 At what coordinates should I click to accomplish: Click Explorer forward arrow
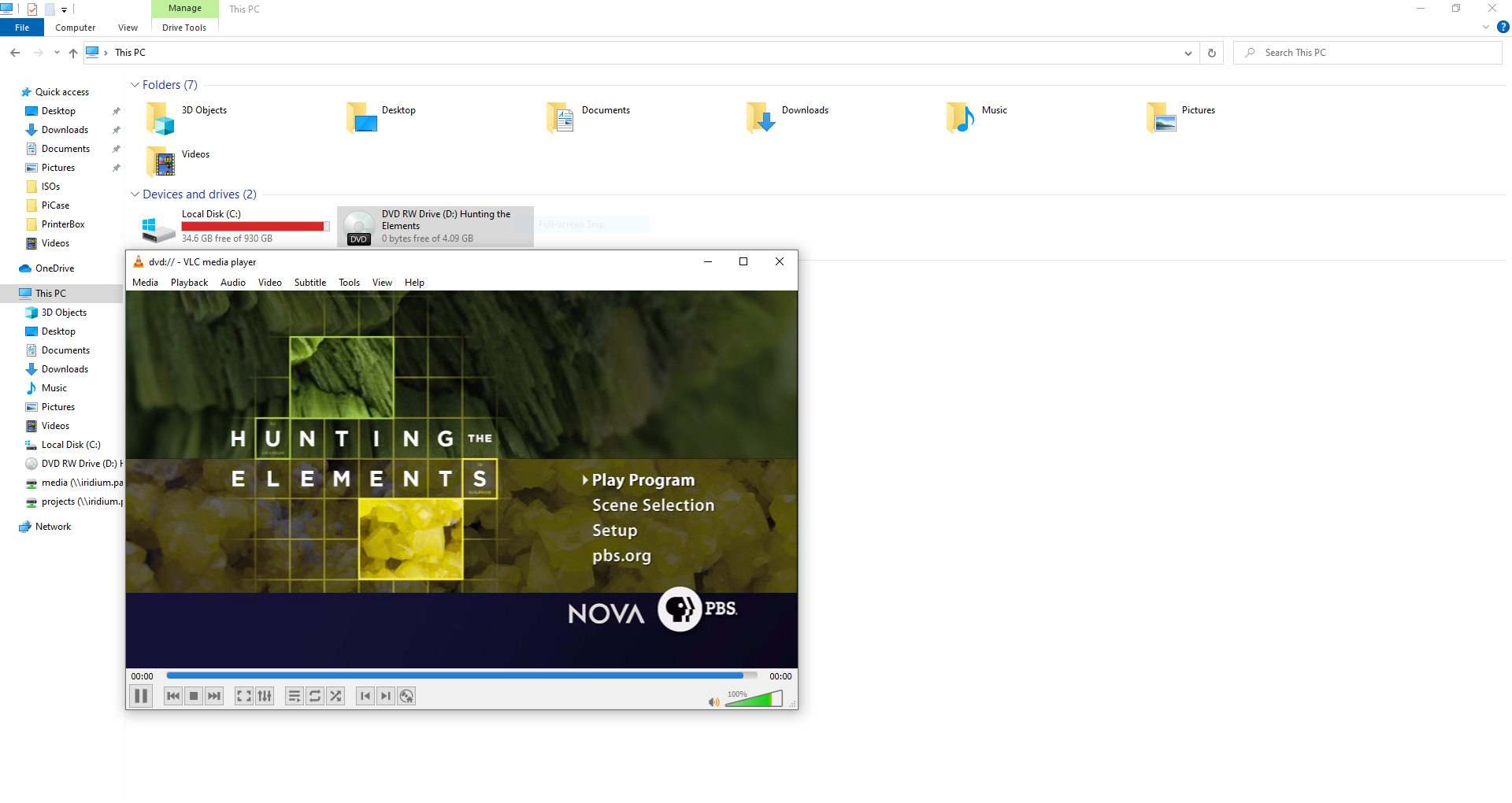coord(38,53)
